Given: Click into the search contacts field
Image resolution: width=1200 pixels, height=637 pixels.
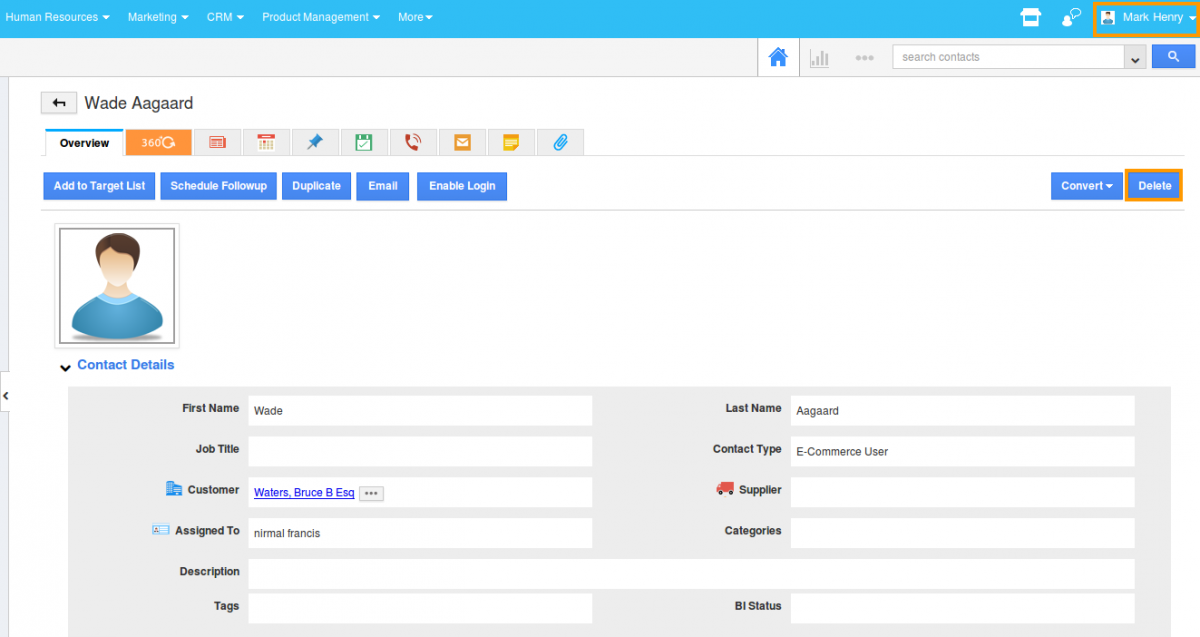Looking at the screenshot, I should pyautogui.click(x=1008, y=57).
